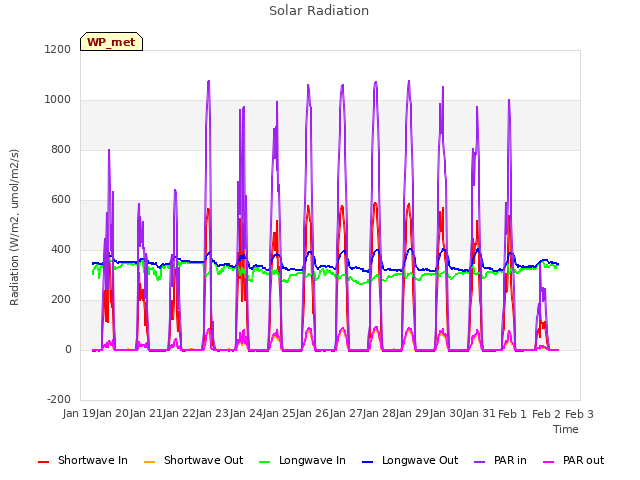Click the blue Longwave Out color marker
This screenshot has width=640, height=480.
click(x=367, y=462)
